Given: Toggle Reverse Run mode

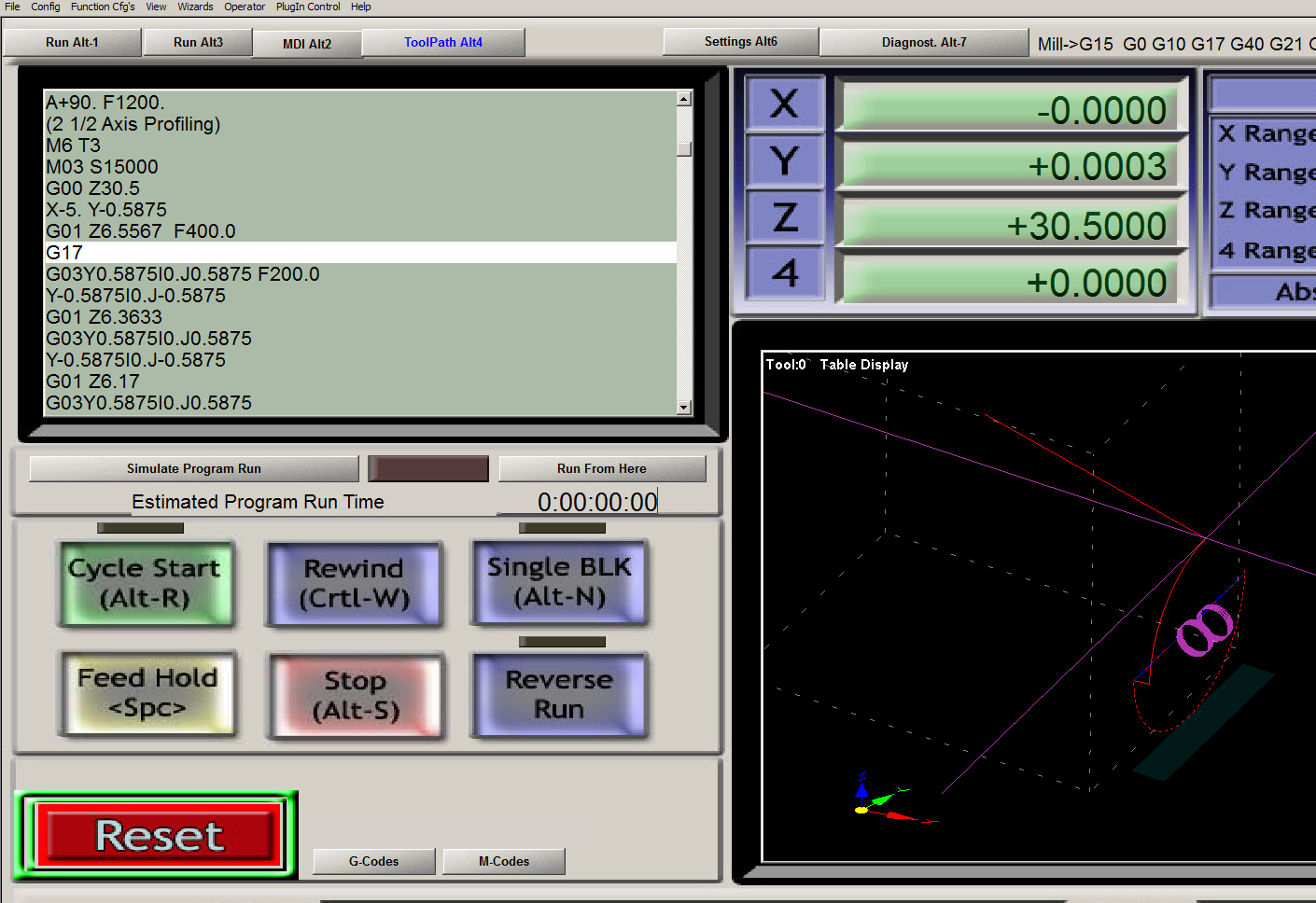Looking at the screenshot, I should (559, 695).
